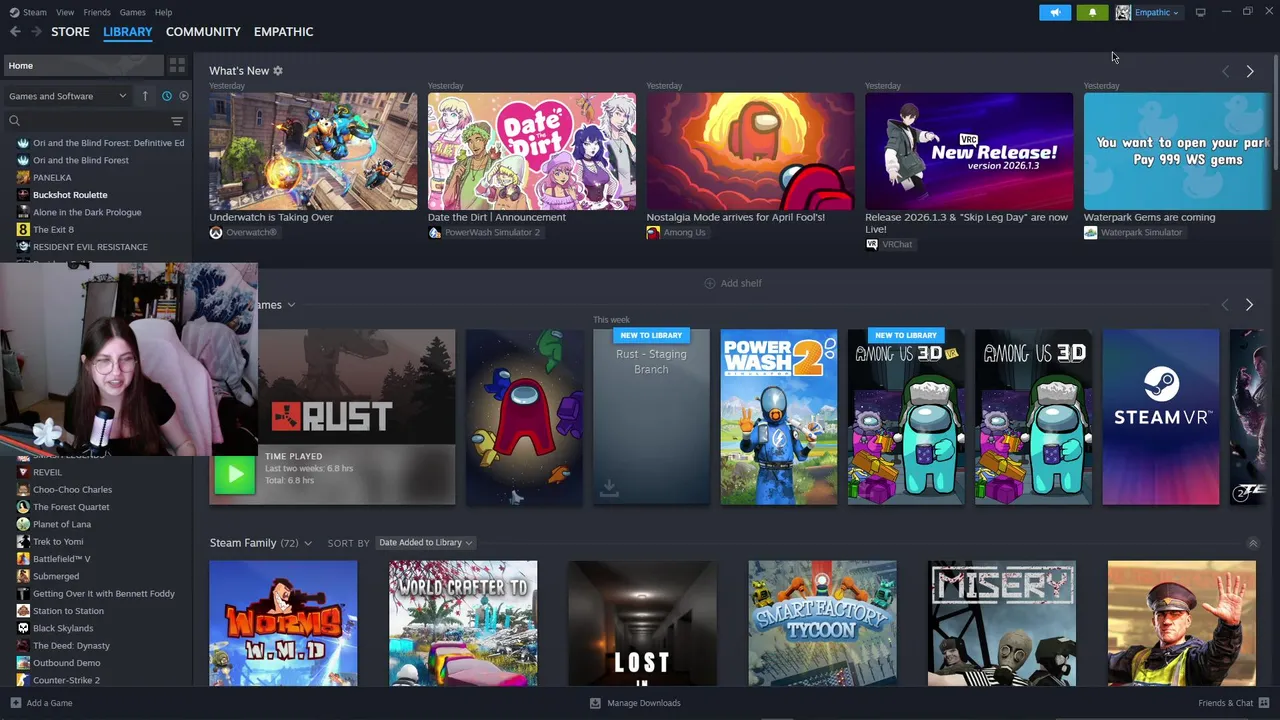This screenshot has width=1280, height=720.
Task: Open advanced filter options icon
Action: (177, 121)
